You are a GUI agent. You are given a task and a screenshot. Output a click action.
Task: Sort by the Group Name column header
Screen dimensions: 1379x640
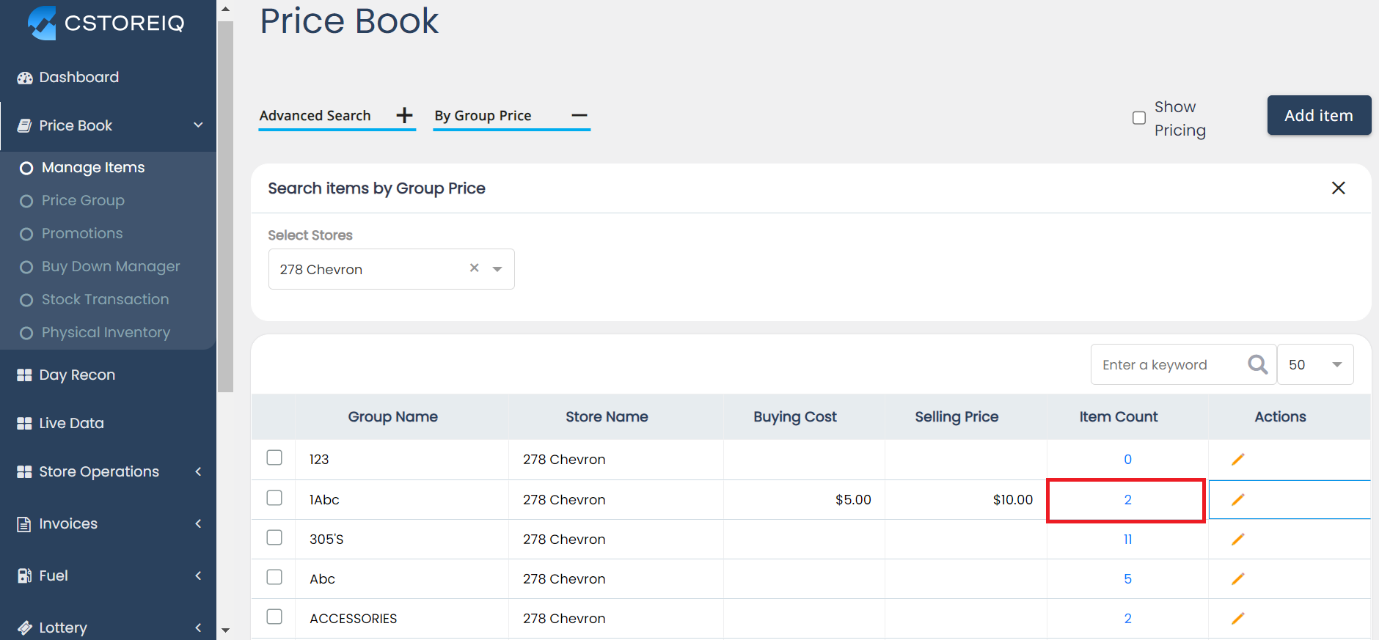point(393,417)
